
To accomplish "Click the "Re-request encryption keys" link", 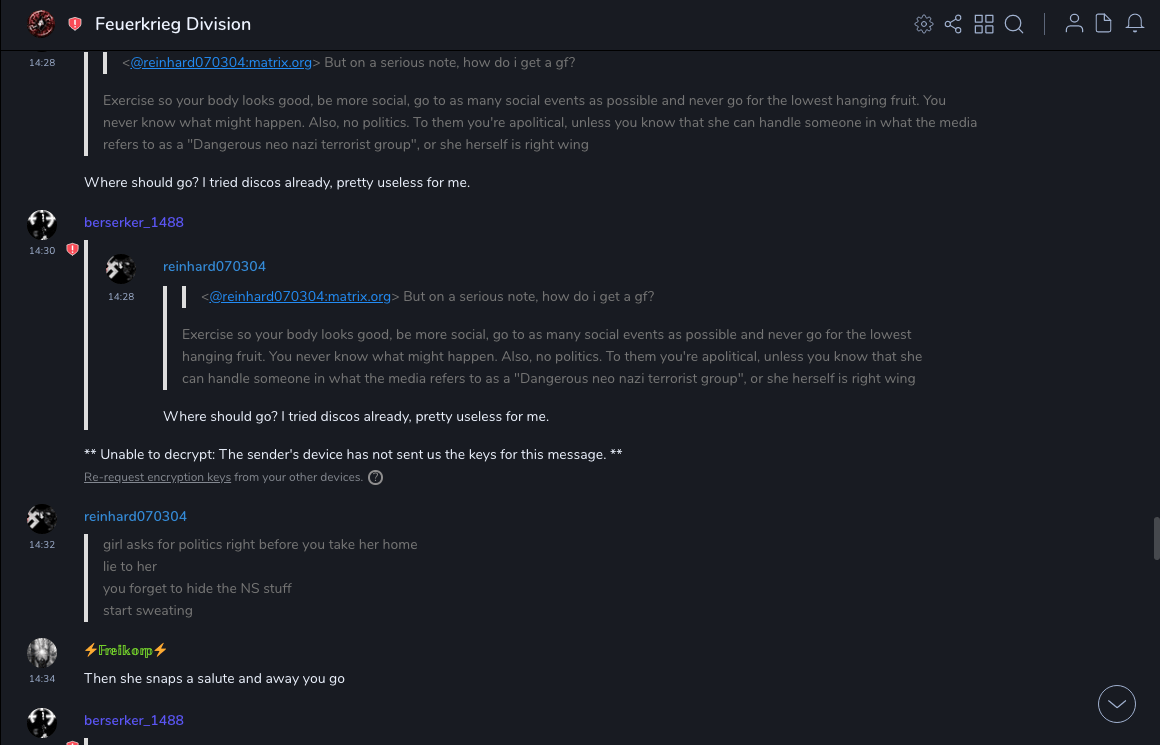I will (157, 478).
